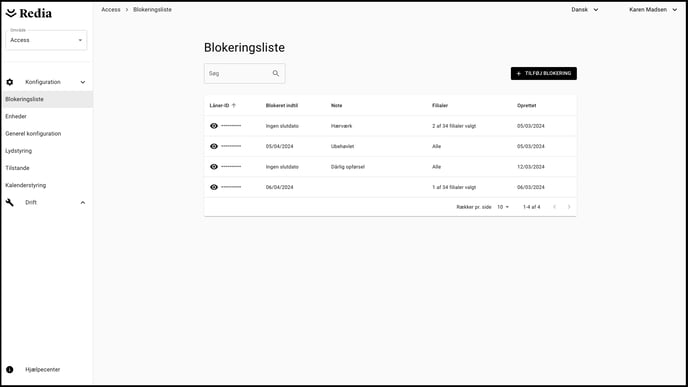Click the Filialer column header
This screenshot has width=688, height=387.
coord(440,105)
